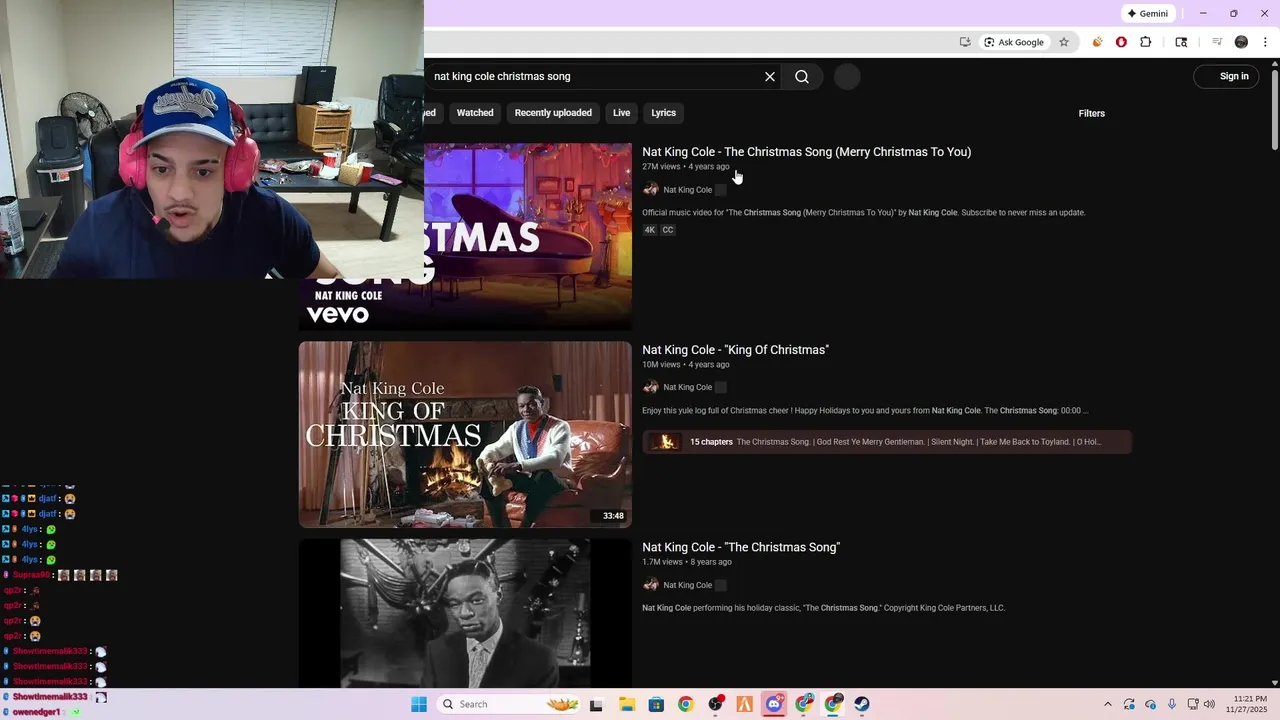The width and height of the screenshot is (1280, 720).
Task: Open volume control in system tray
Action: pyautogui.click(x=1209, y=704)
